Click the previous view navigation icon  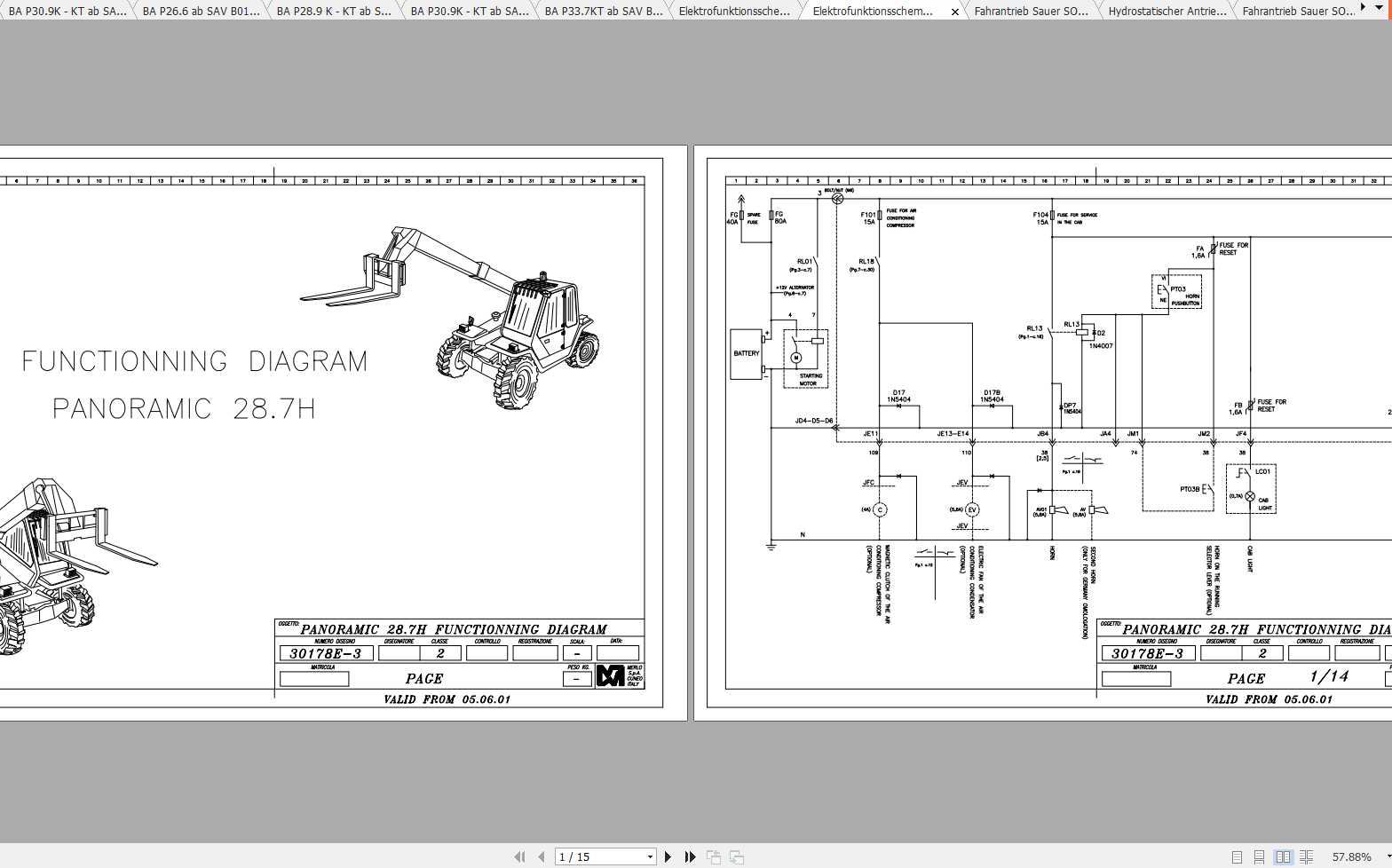tap(714, 856)
